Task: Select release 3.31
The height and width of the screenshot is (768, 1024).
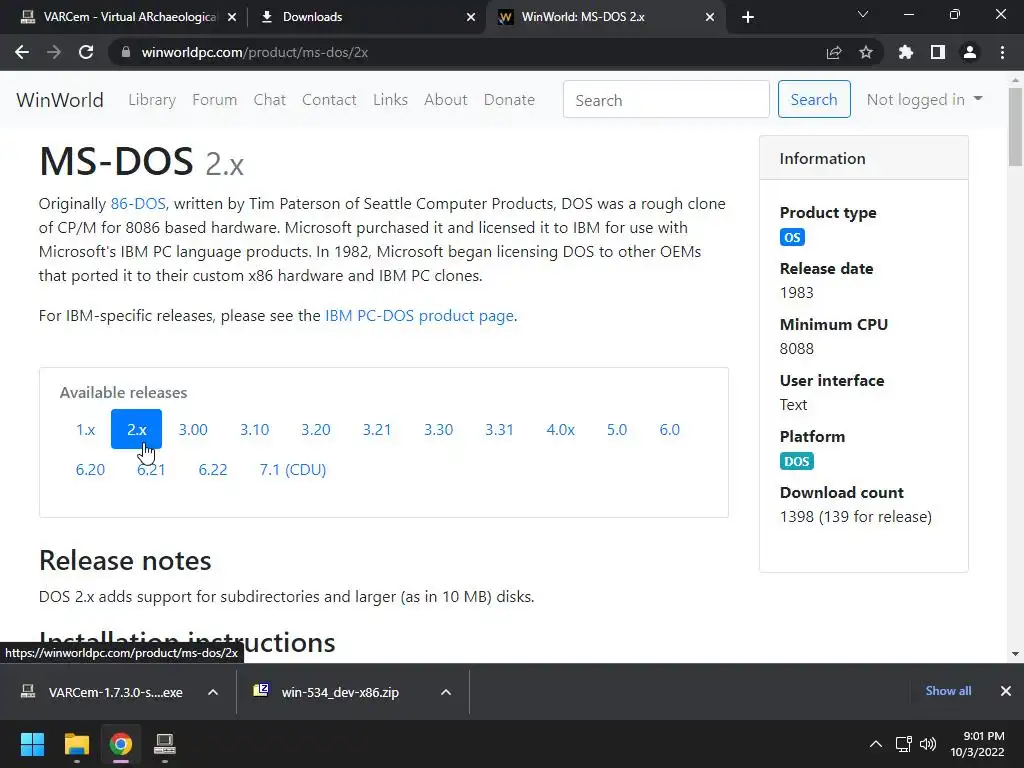Action: tap(500, 430)
